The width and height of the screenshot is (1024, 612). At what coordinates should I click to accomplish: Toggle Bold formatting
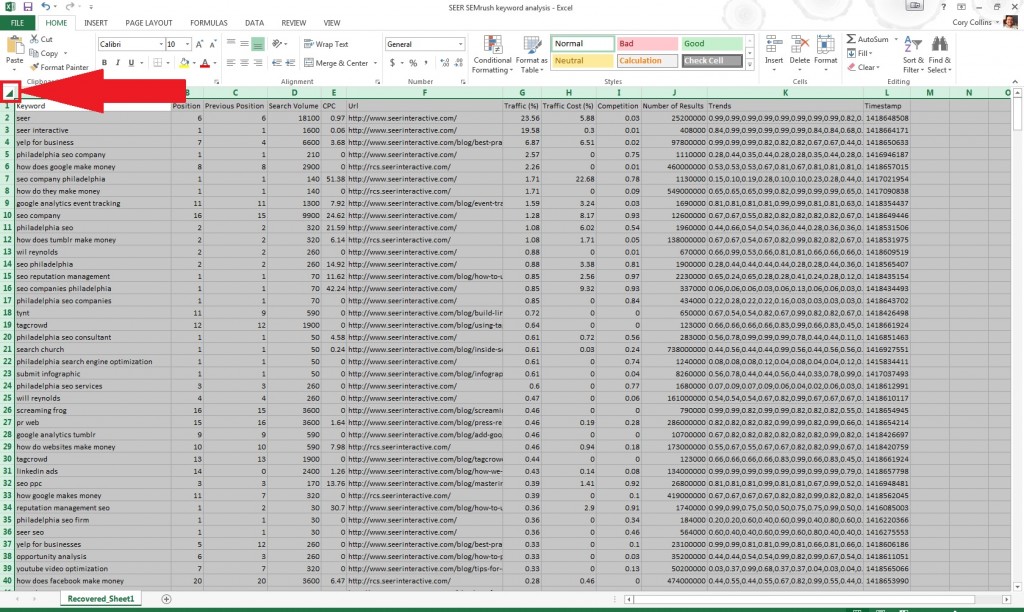point(104,63)
